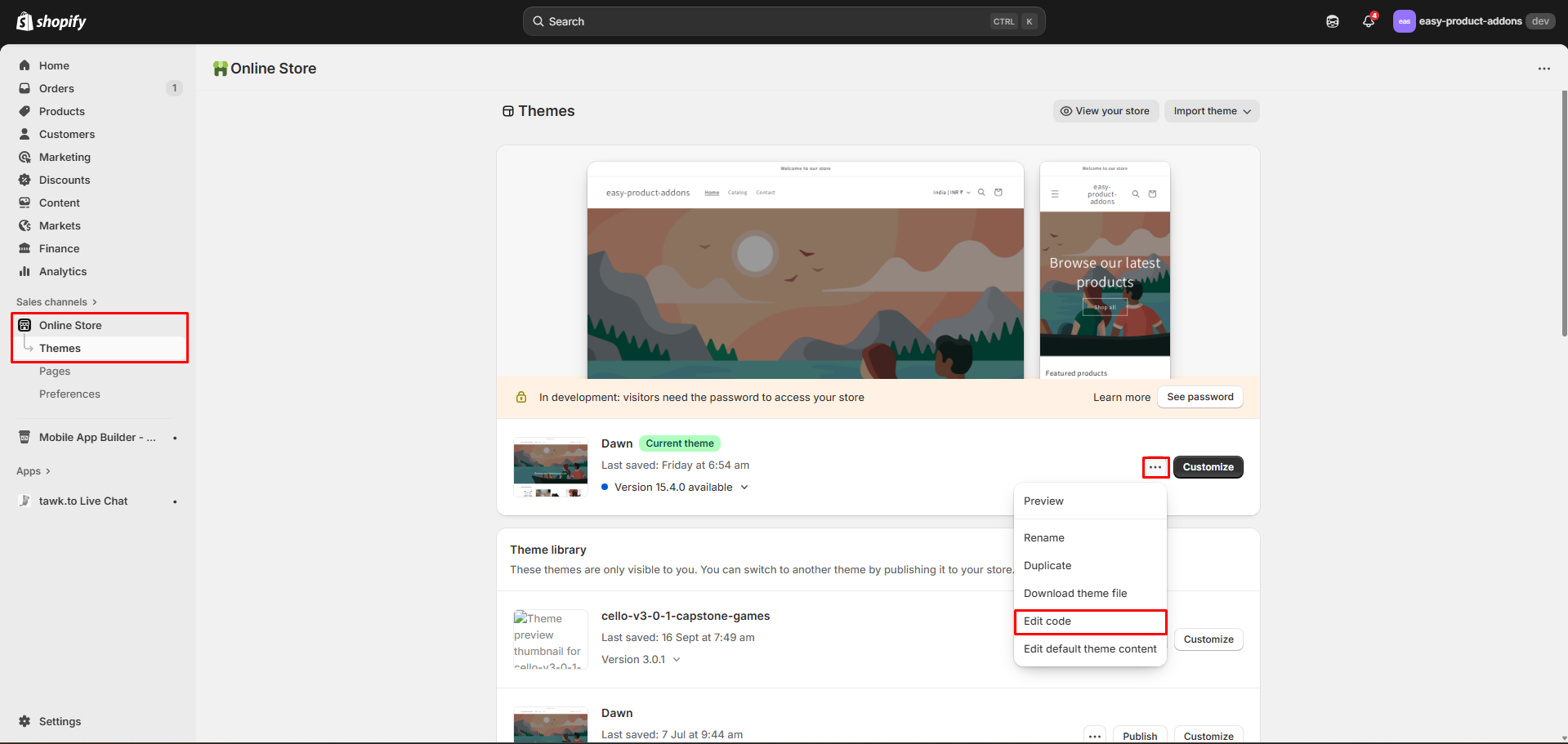Image resolution: width=1568 pixels, height=744 pixels.
Task: Open the page-level three-dot menu at top right
Action: [x=1543, y=69]
